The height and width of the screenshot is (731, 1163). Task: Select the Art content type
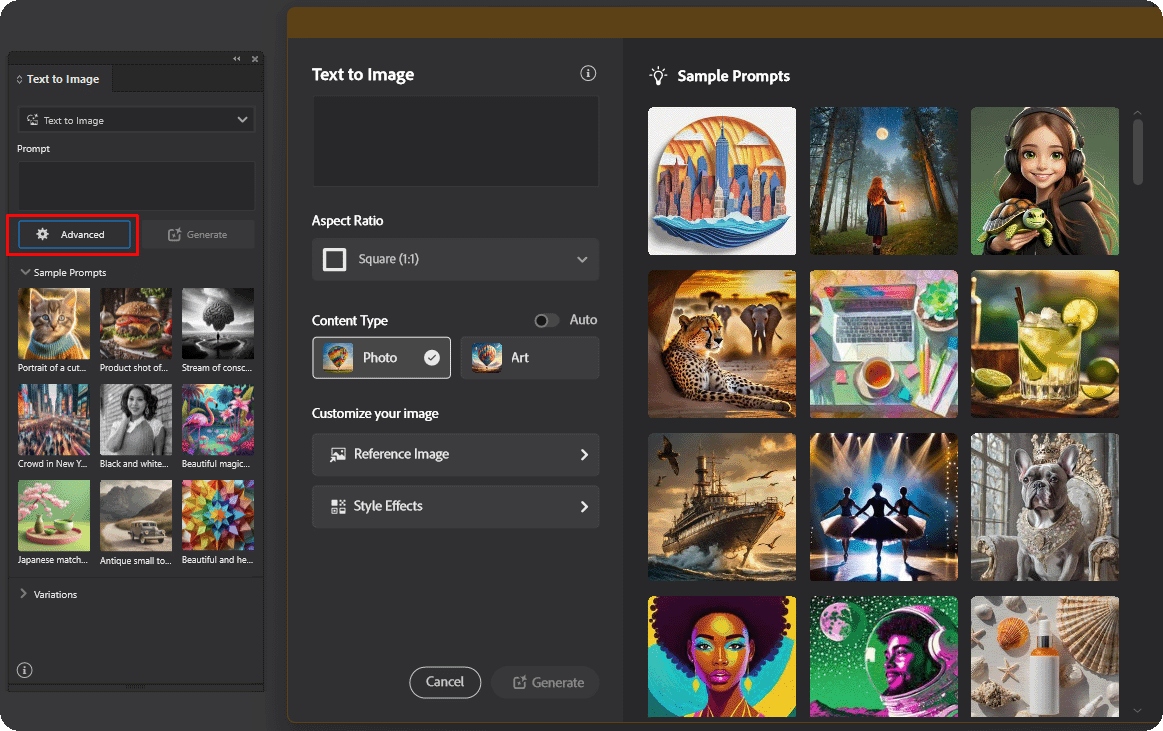coord(529,357)
